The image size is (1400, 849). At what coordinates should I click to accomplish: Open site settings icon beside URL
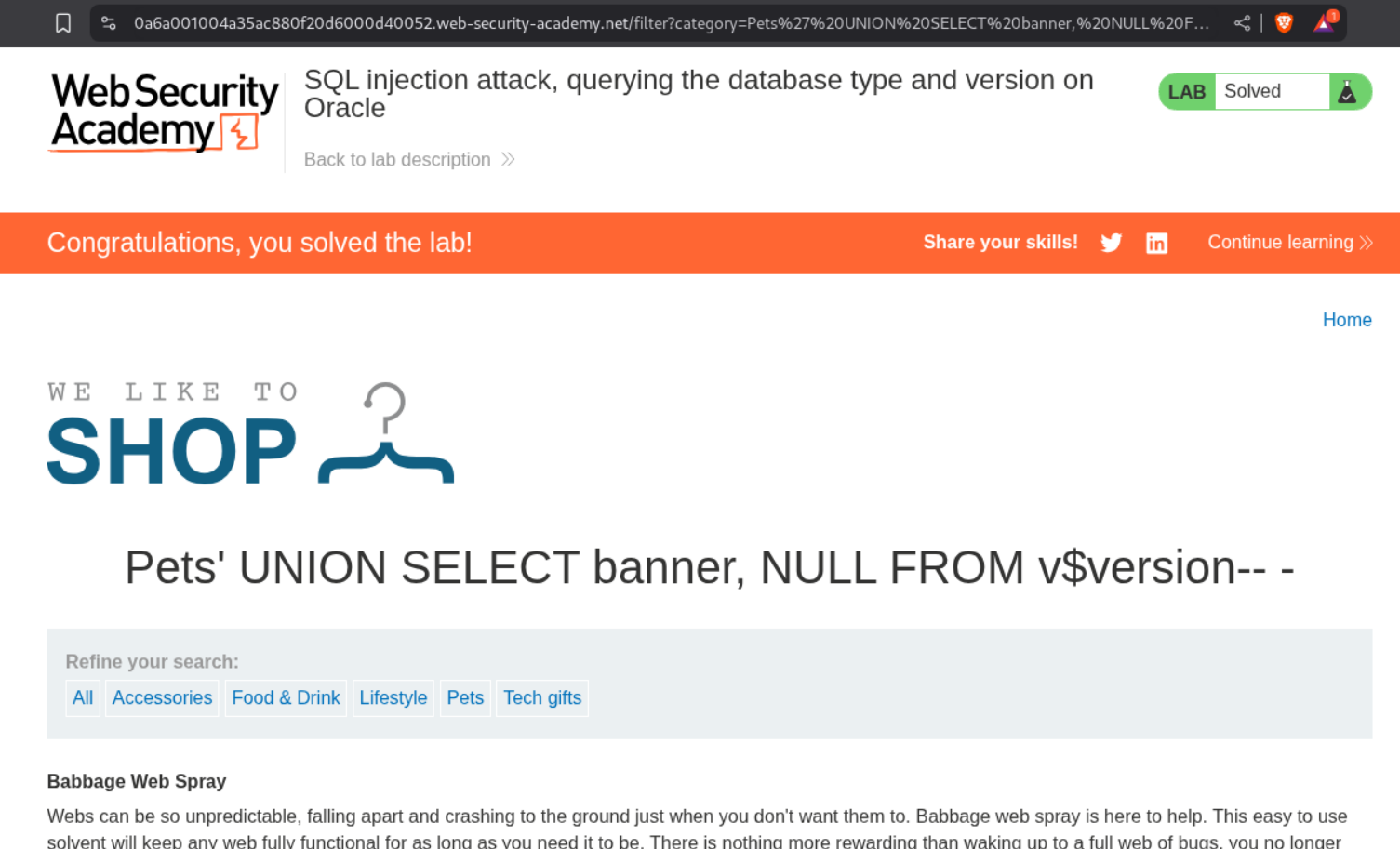109,23
